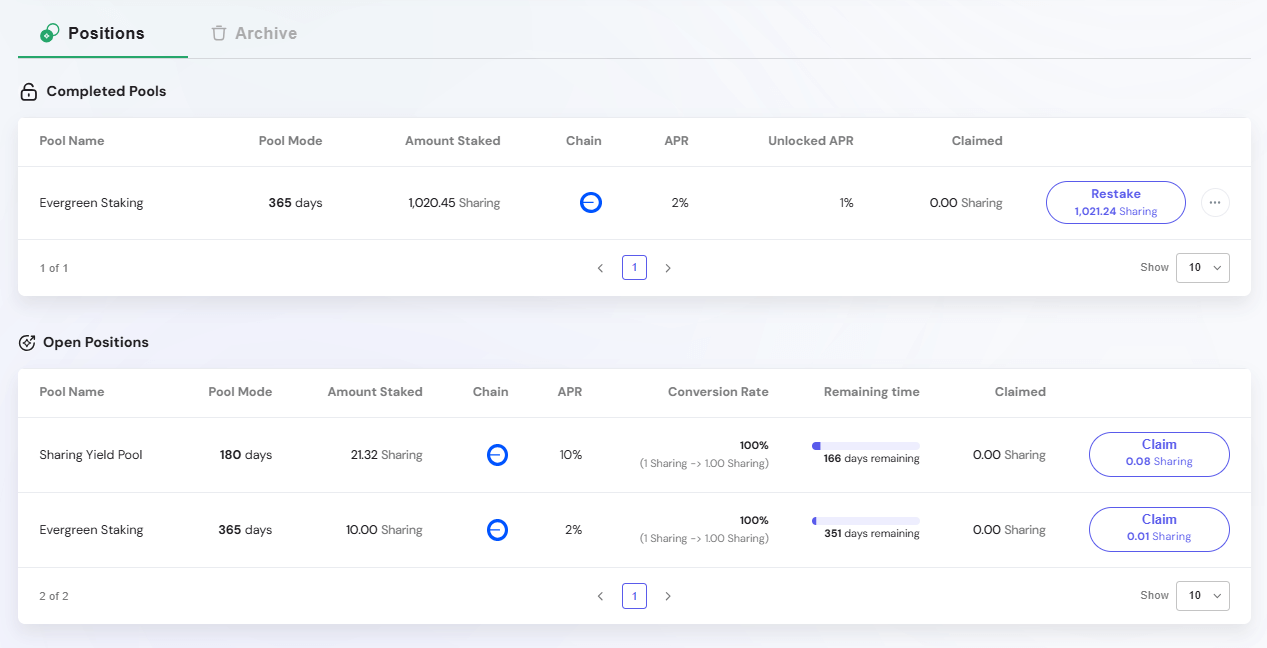
Task: Click chain icon in Open Positions Evergreen row
Action: (x=497, y=530)
